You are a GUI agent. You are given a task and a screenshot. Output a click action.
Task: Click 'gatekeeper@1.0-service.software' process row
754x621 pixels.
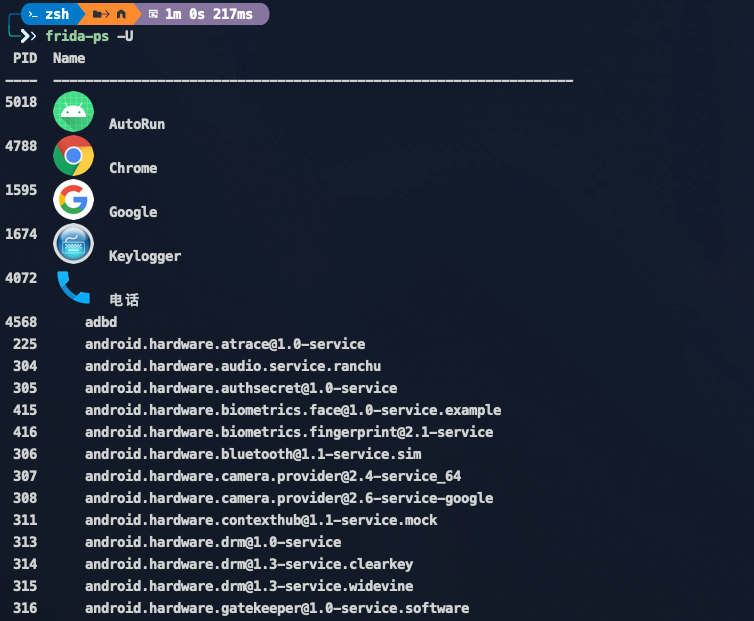pyautogui.click(x=277, y=608)
